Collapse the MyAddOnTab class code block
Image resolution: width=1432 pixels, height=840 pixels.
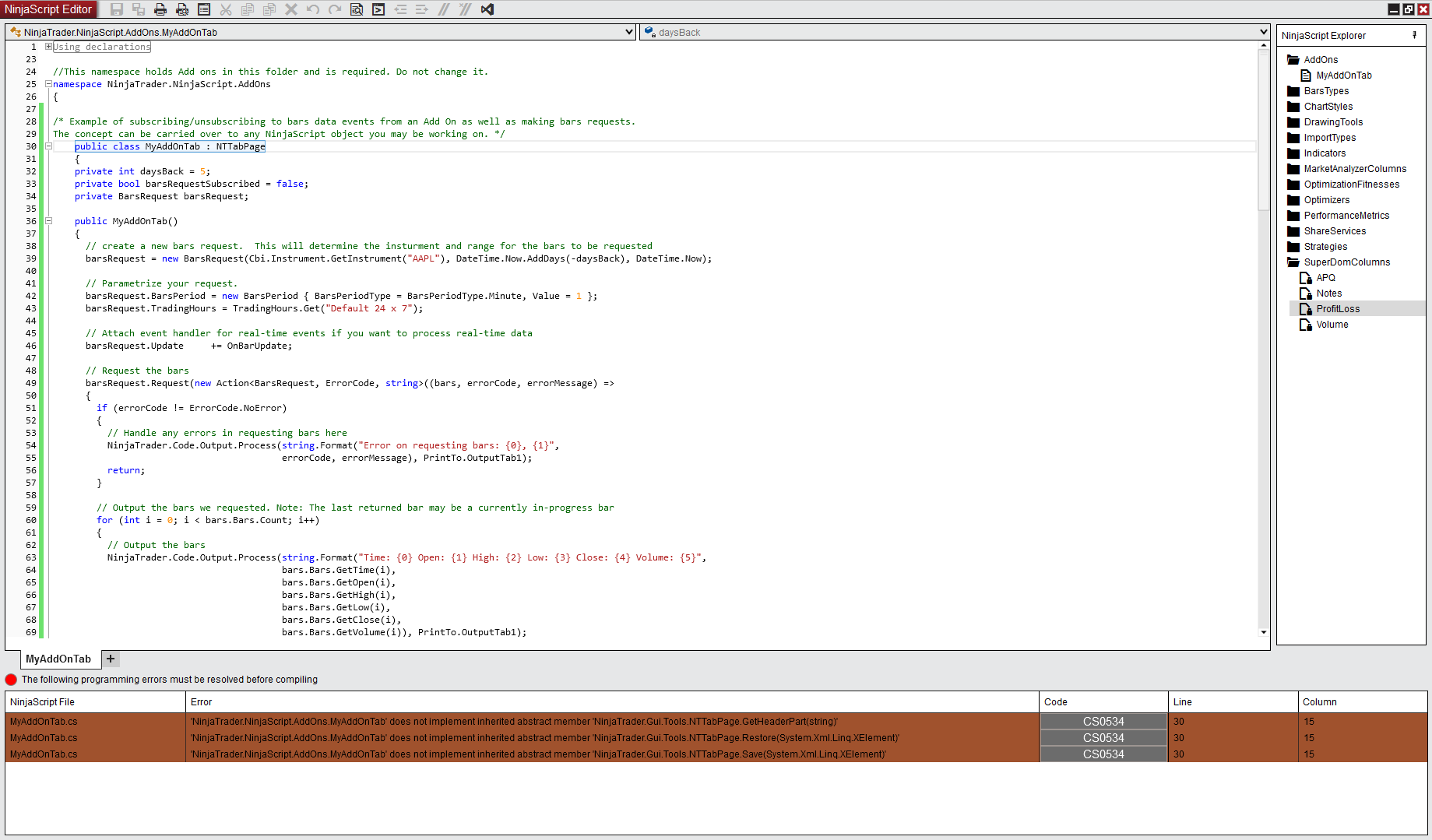[48, 146]
